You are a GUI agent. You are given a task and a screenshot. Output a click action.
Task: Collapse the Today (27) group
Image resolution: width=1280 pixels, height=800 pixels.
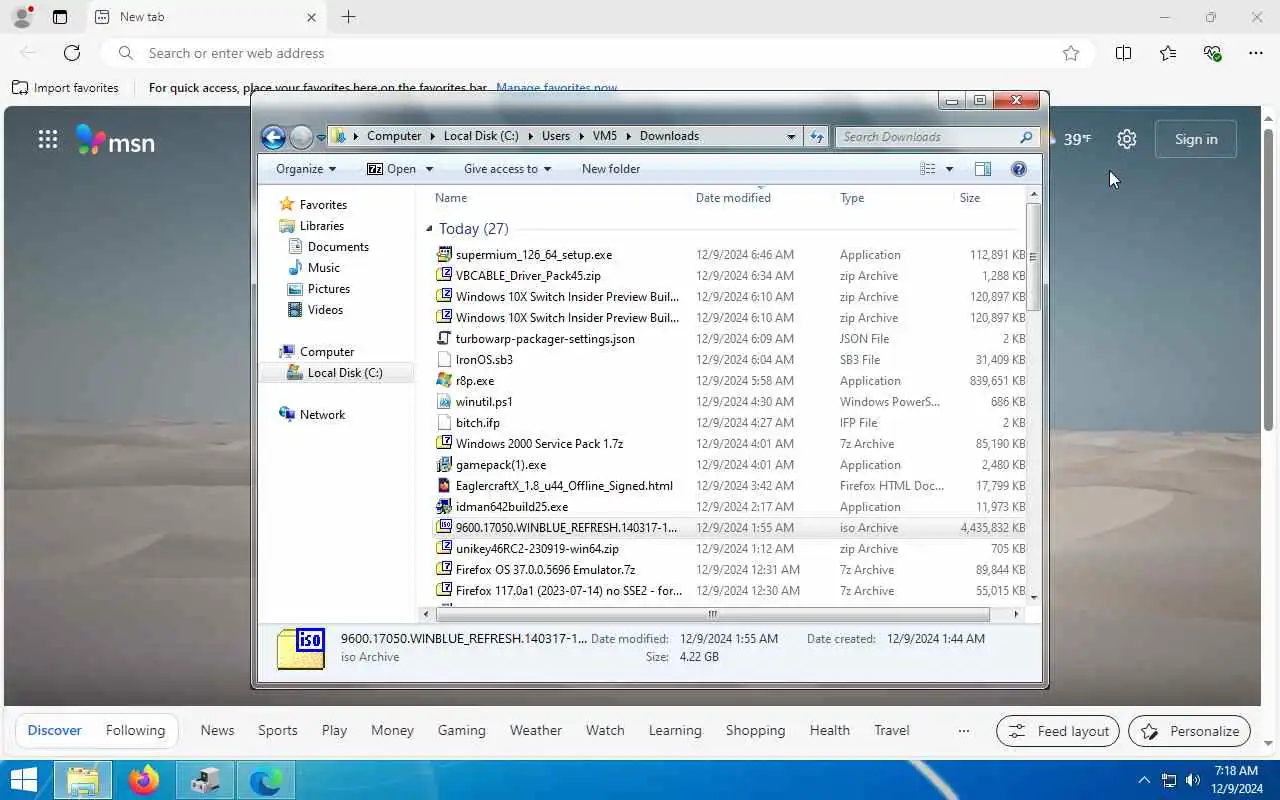tap(429, 229)
